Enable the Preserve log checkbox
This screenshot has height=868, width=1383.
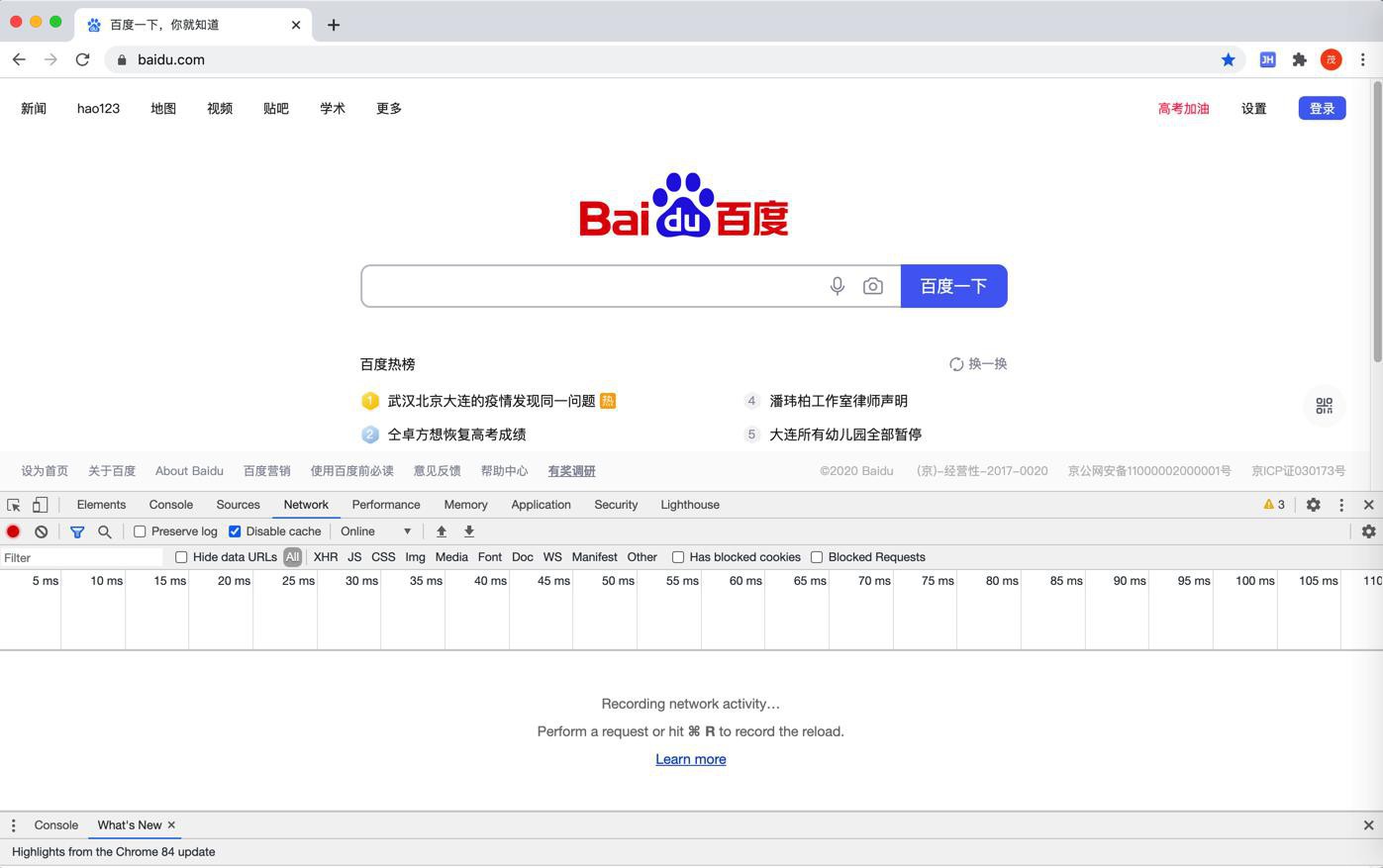pyautogui.click(x=140, y=531)
